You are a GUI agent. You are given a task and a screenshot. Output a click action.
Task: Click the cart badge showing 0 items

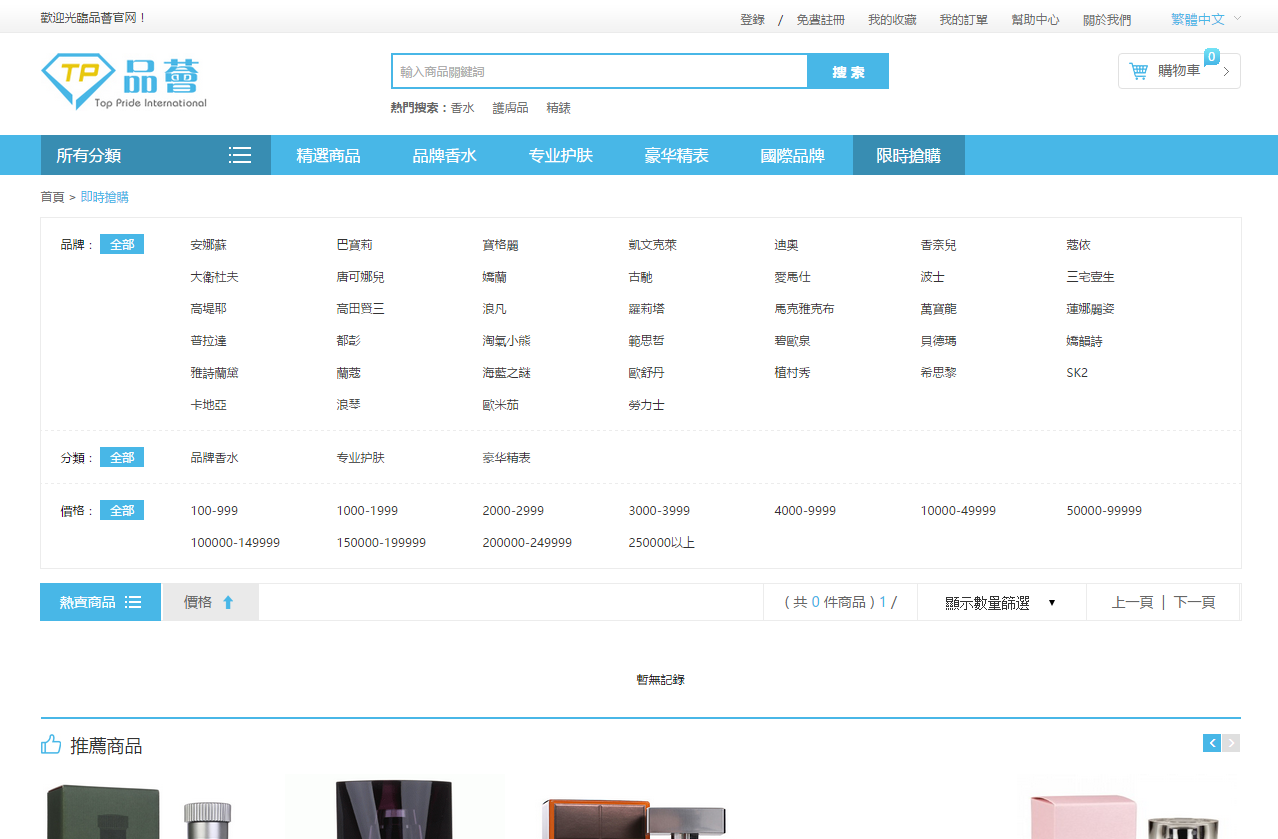click(x=1211, y=57)
